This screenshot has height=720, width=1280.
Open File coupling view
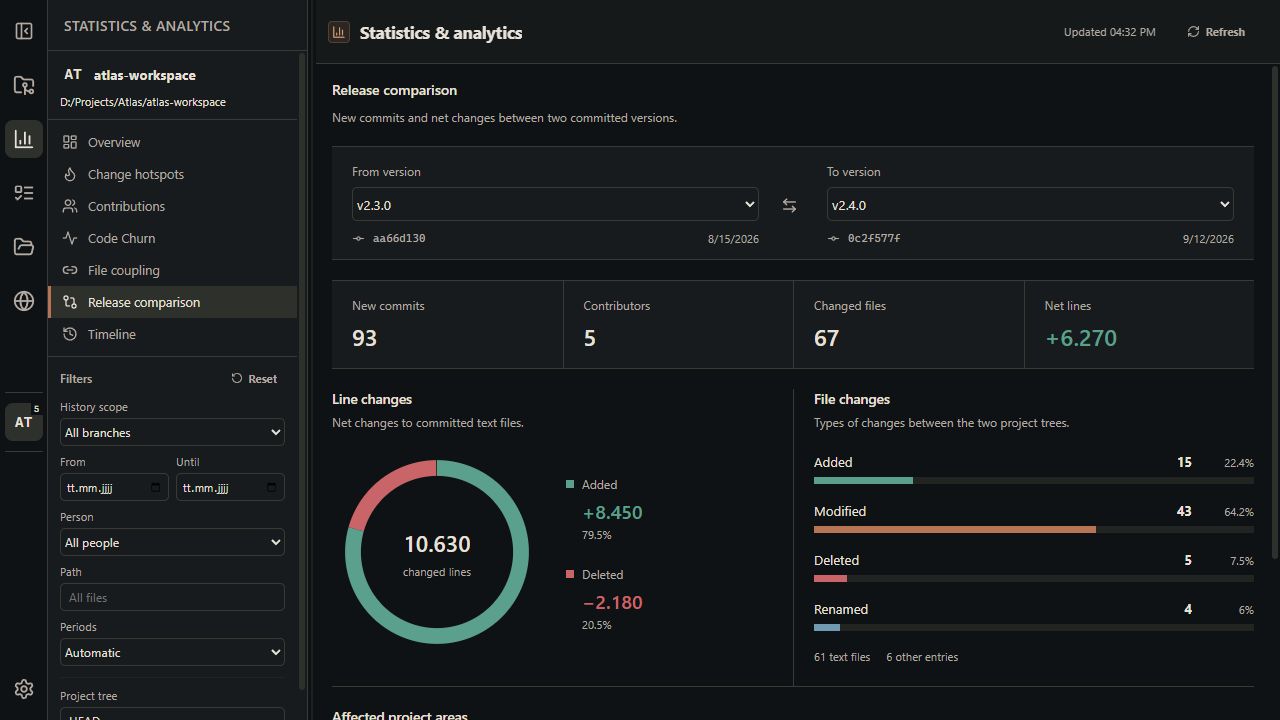pos(172,270)
